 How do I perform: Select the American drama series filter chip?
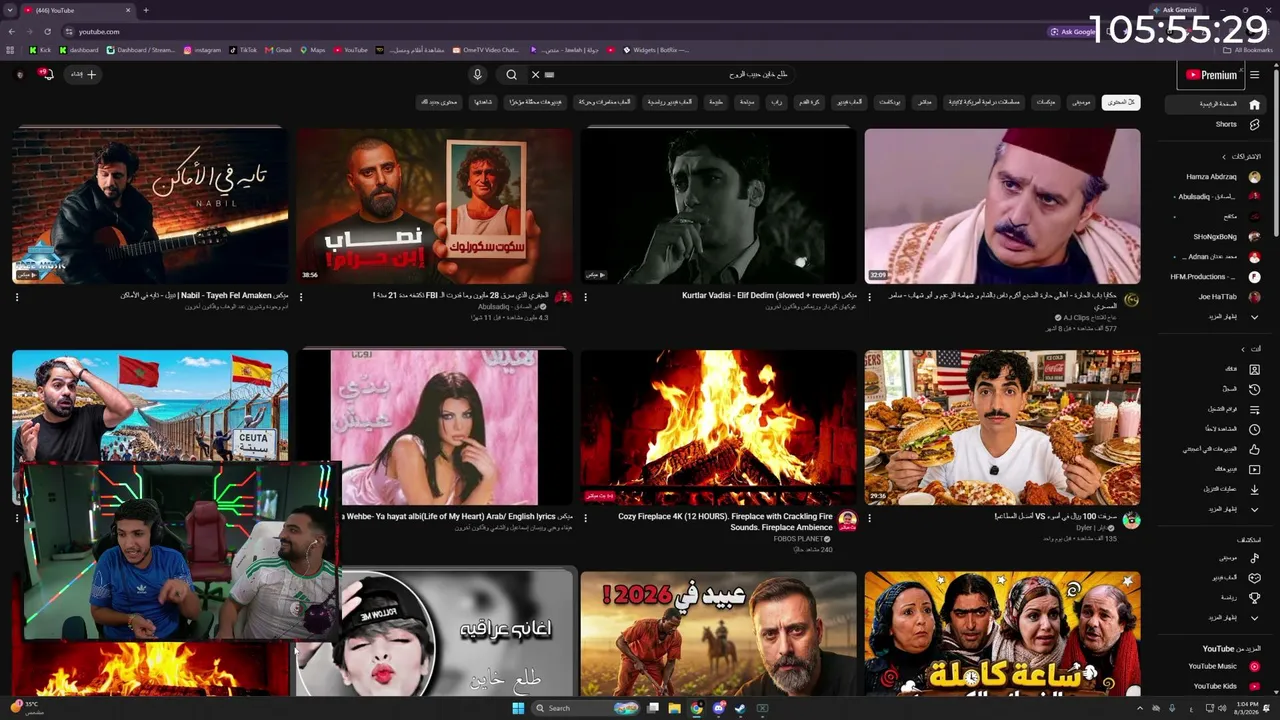[x=984, y=102]
